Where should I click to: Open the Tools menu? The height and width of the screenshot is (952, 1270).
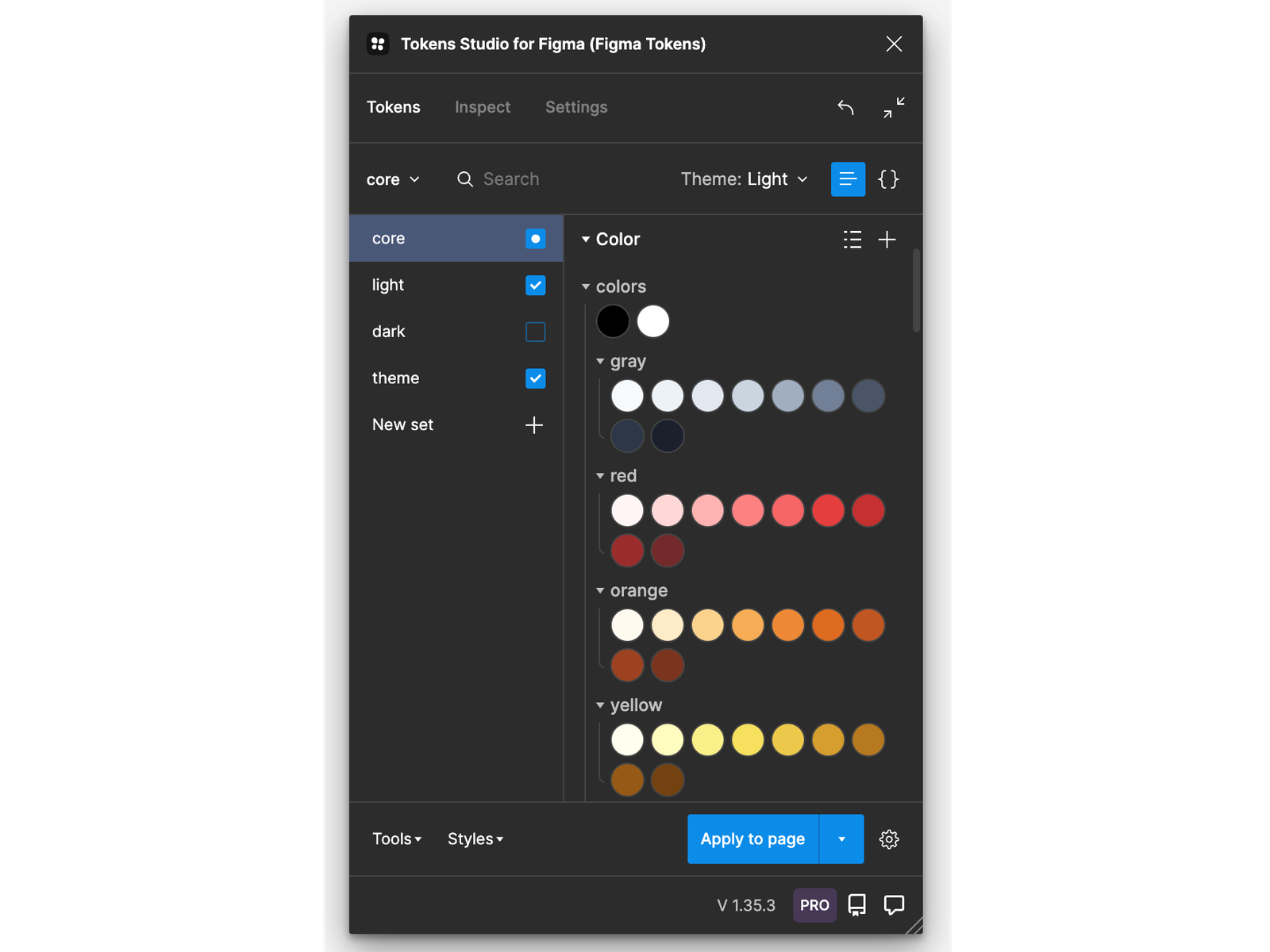(397, 839)
